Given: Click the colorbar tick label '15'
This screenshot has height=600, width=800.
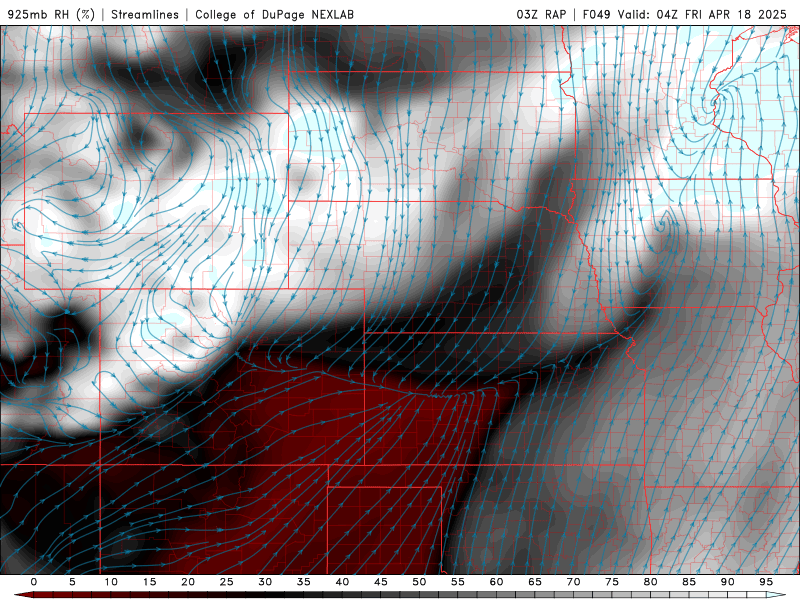Looking at the screenshot, I should (x=149, y=582).
